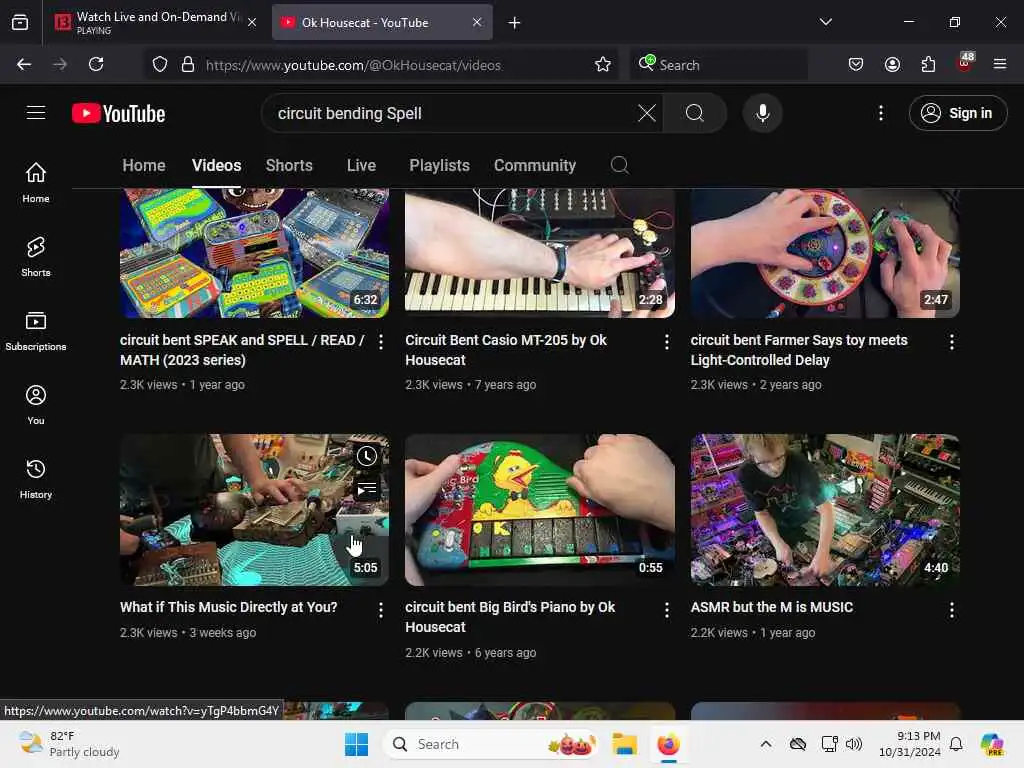1024x768 pixels.
Task: Open title 'What if This Music Directly at You?'
Action: click(x=229, y=607)
